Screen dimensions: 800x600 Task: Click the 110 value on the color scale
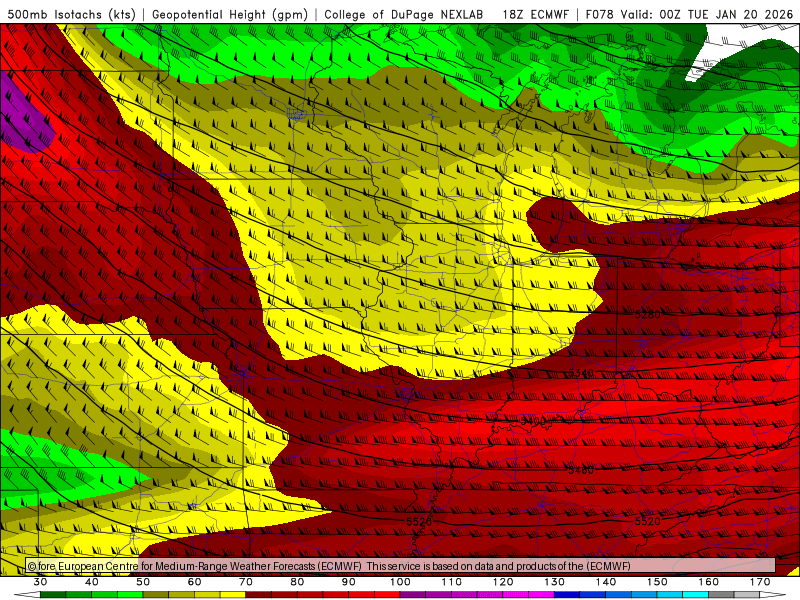coord(452,582)
